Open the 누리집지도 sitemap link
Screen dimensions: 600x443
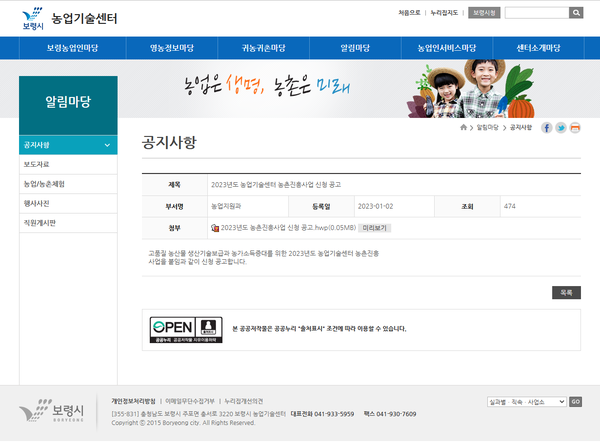coord(444,13)
